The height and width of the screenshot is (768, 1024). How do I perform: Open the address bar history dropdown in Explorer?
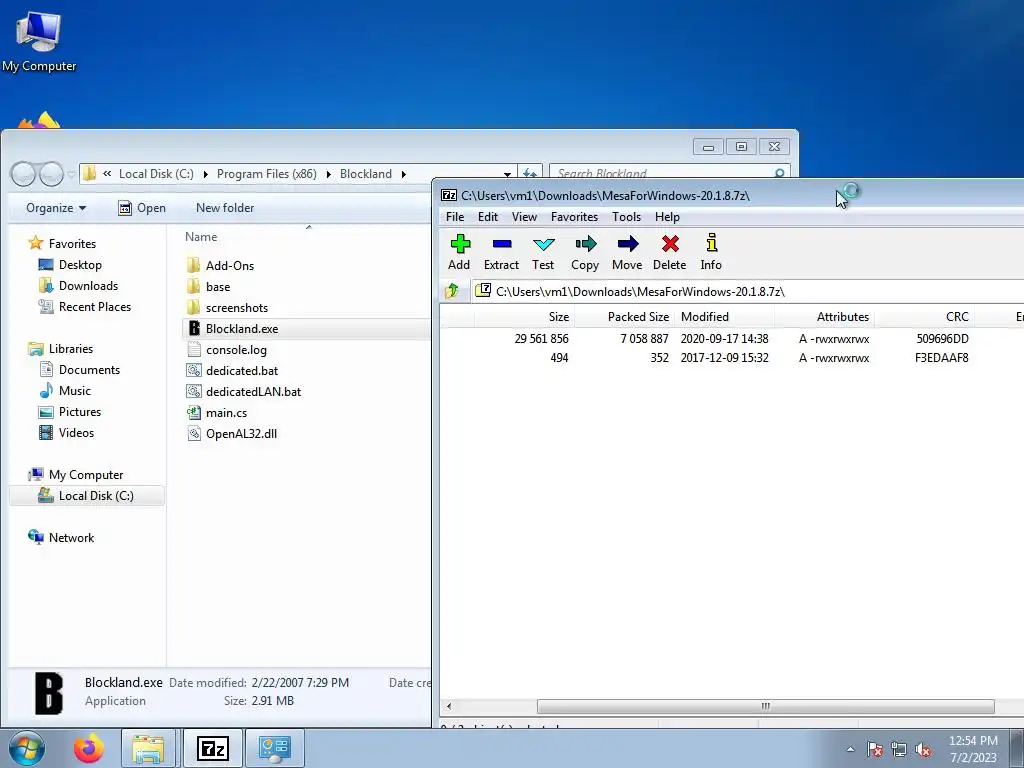point(507,174)
